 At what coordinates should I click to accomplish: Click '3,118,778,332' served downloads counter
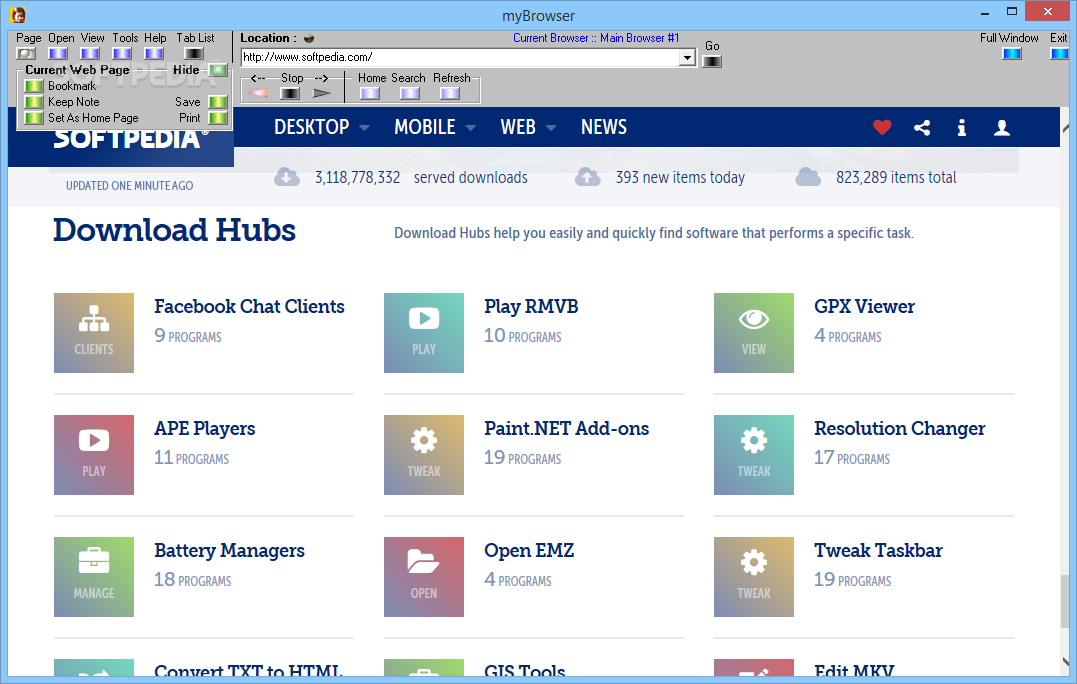point(357,177)
